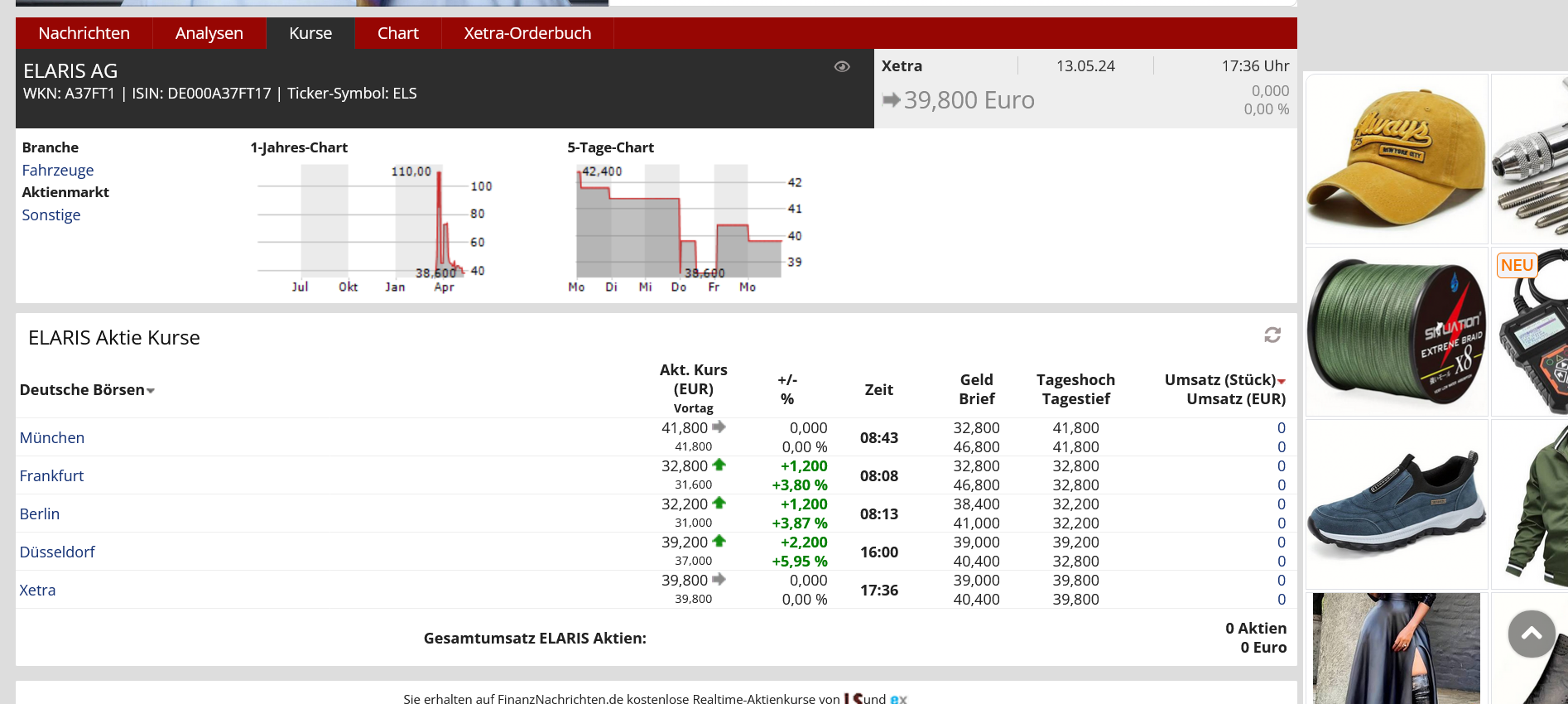This screenshot has width=1568, height=704.
Task: Click the green up arrow in Berlin row
Action: pos(719,504)
